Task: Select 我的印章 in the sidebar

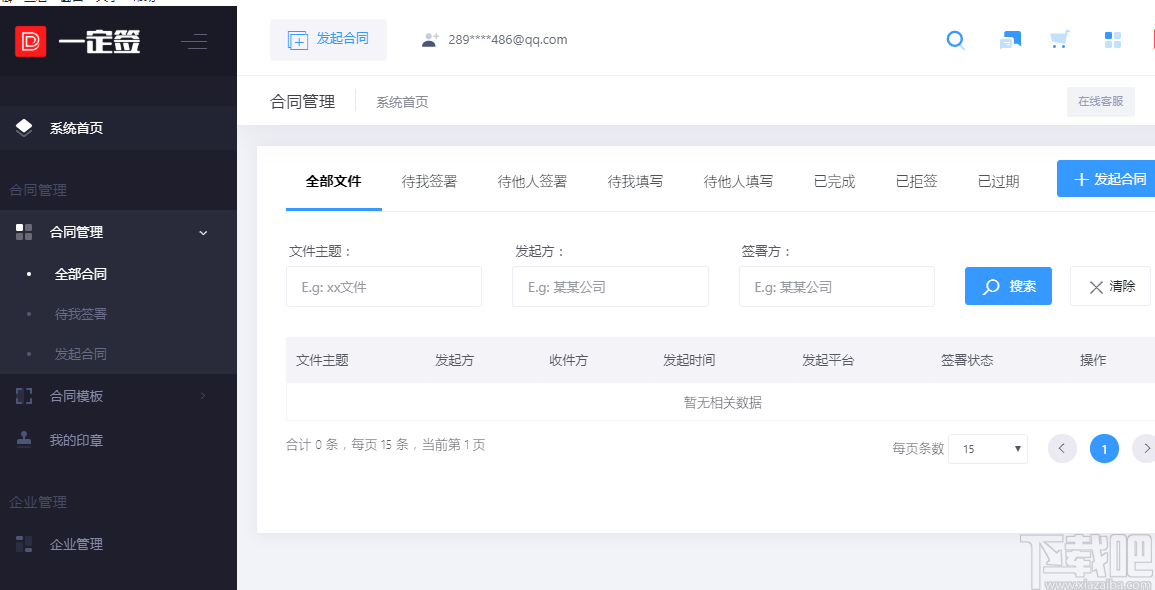Action: click(77, 439)
